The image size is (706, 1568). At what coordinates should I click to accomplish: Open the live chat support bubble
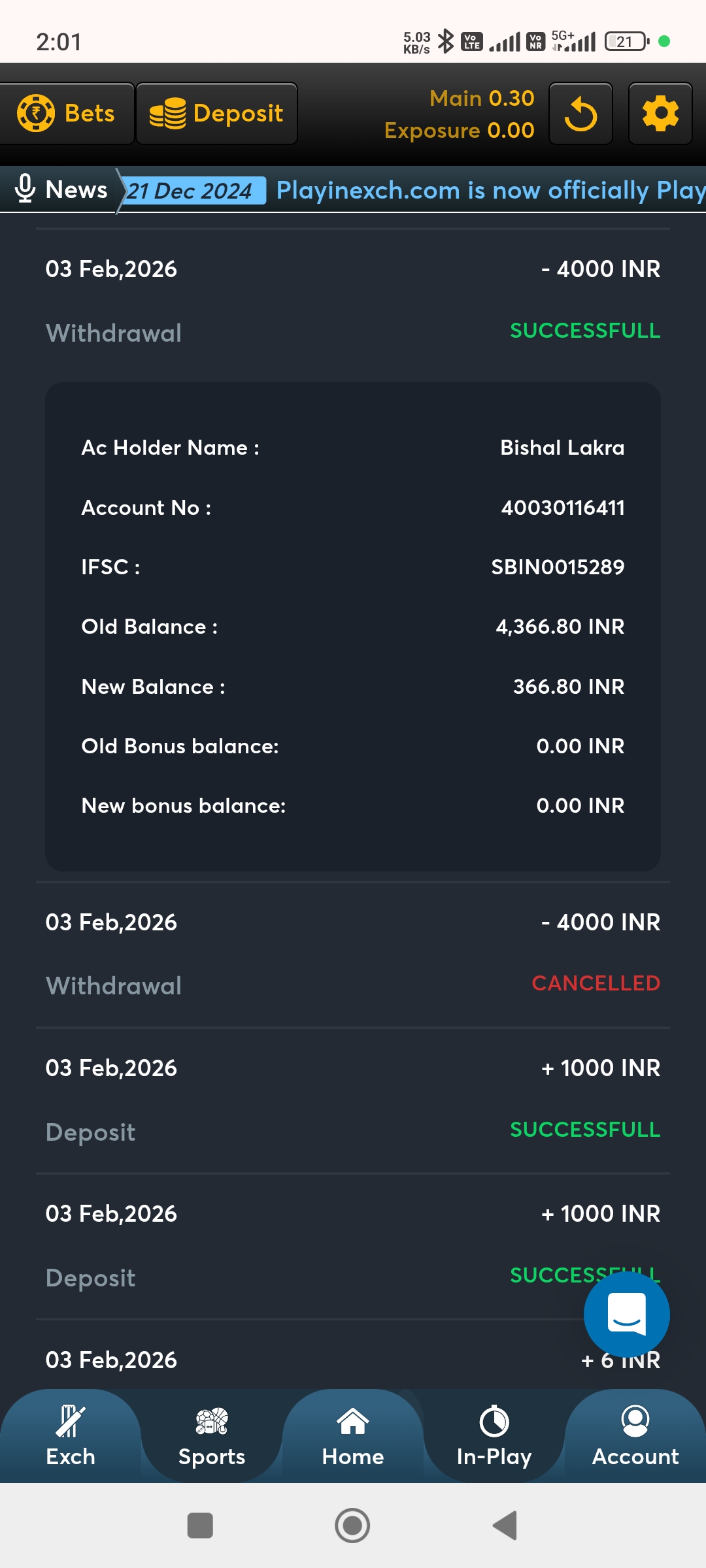[x=626, y=1315]
